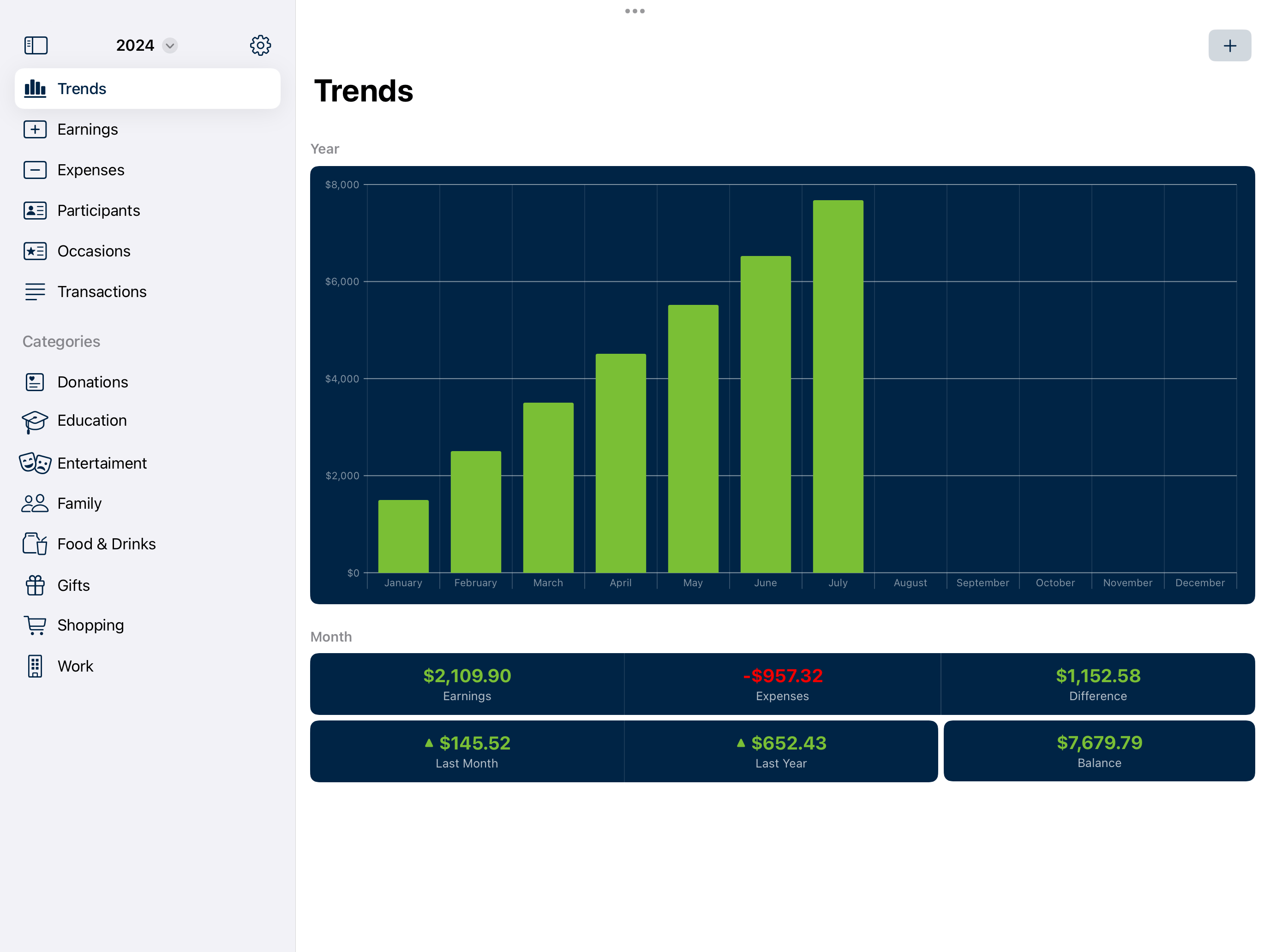Open Education graduation cap icon

click(x=35, y=421)
